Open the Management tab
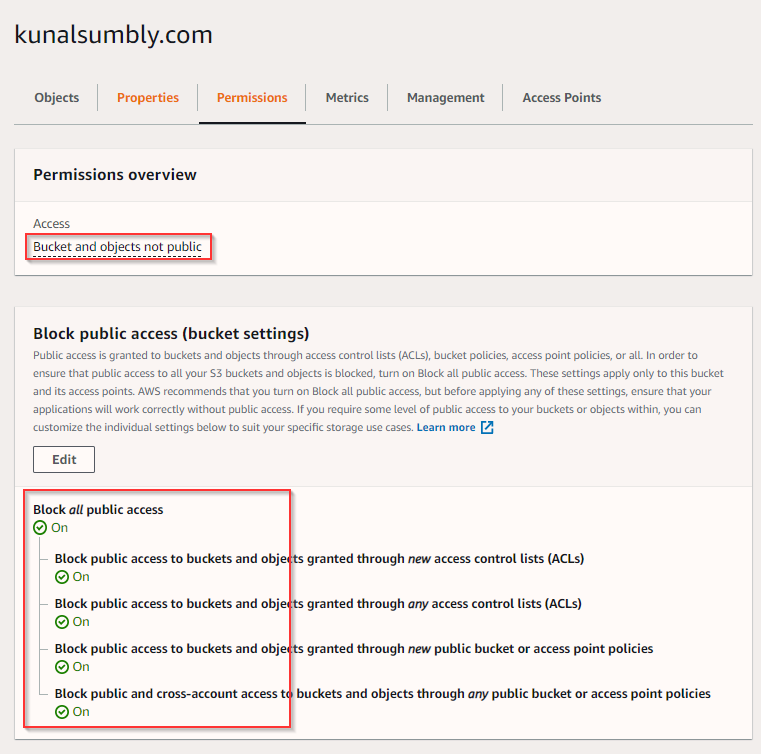Image resolution: width=761 pixels, height=754 pixels. point(445,98)
